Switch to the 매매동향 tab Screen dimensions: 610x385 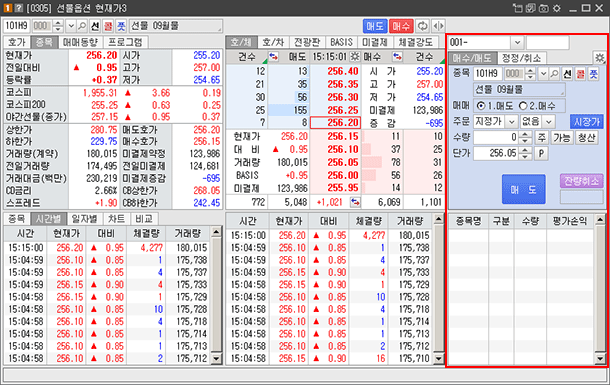tap(81, 42)
